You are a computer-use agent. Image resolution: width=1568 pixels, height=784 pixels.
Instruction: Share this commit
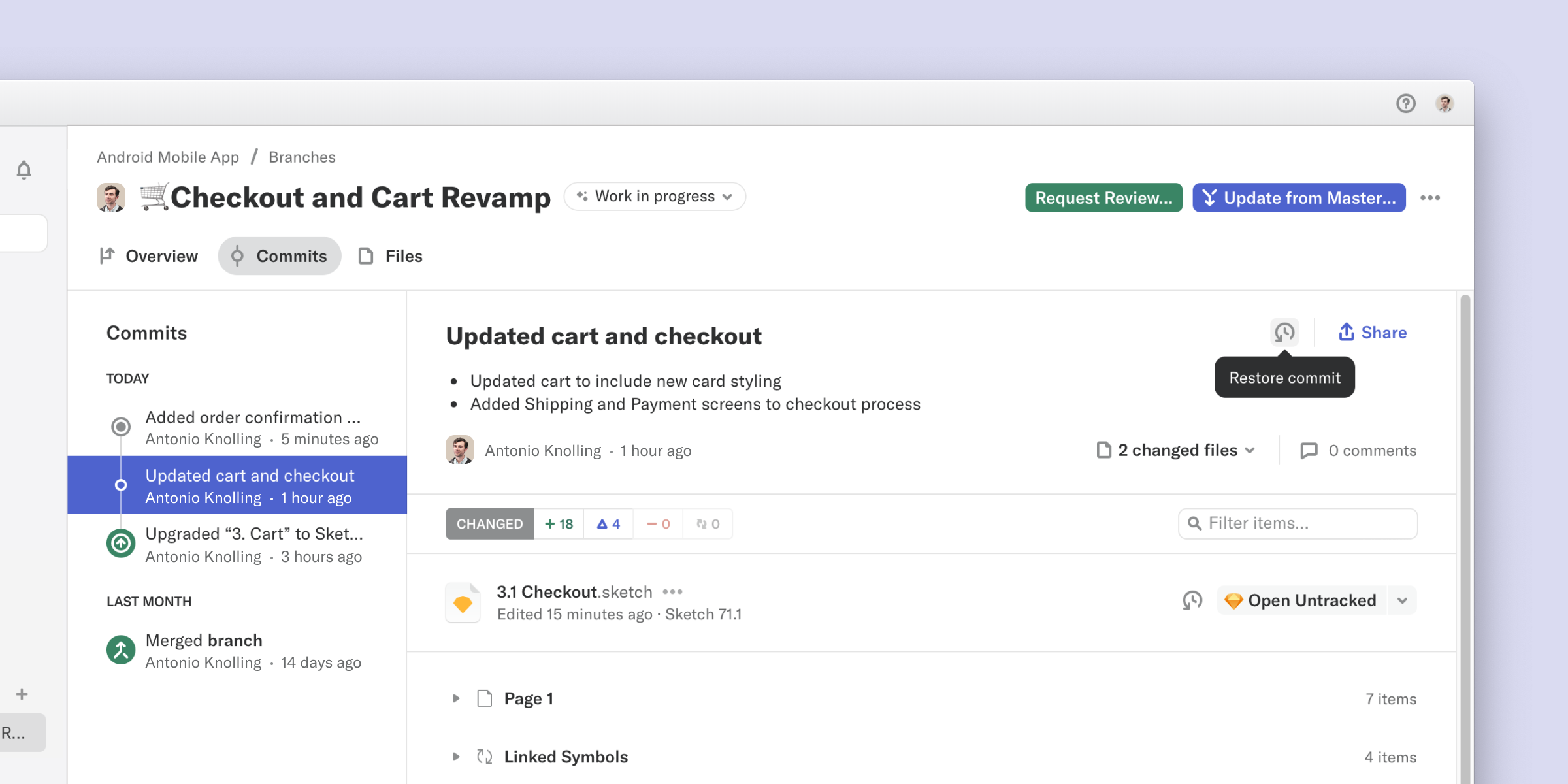coord(1373,333)
